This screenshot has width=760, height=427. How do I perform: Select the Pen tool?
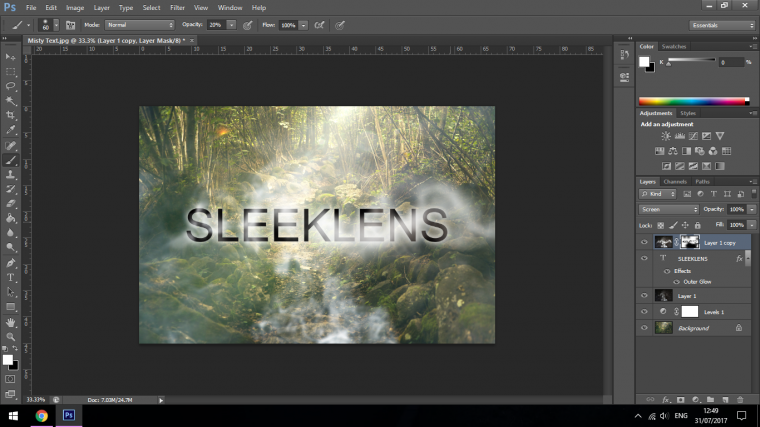(10, 263)
